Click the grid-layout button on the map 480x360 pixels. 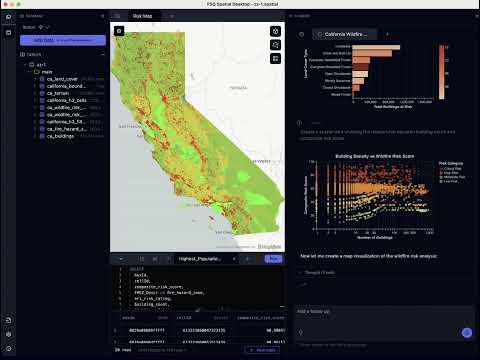point(275,59)
